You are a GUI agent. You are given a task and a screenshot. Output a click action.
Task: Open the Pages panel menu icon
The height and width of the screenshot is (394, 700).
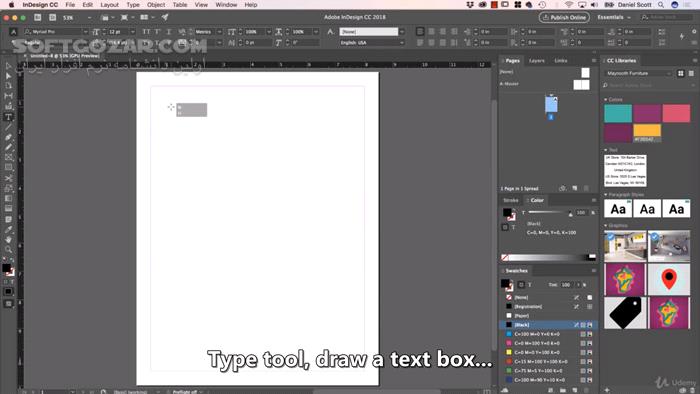(x=594, y=61)
